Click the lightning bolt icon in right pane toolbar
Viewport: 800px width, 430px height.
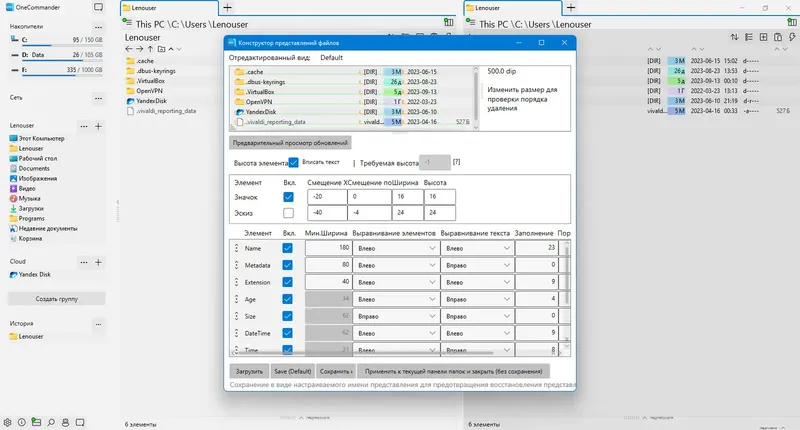[792, 37]
